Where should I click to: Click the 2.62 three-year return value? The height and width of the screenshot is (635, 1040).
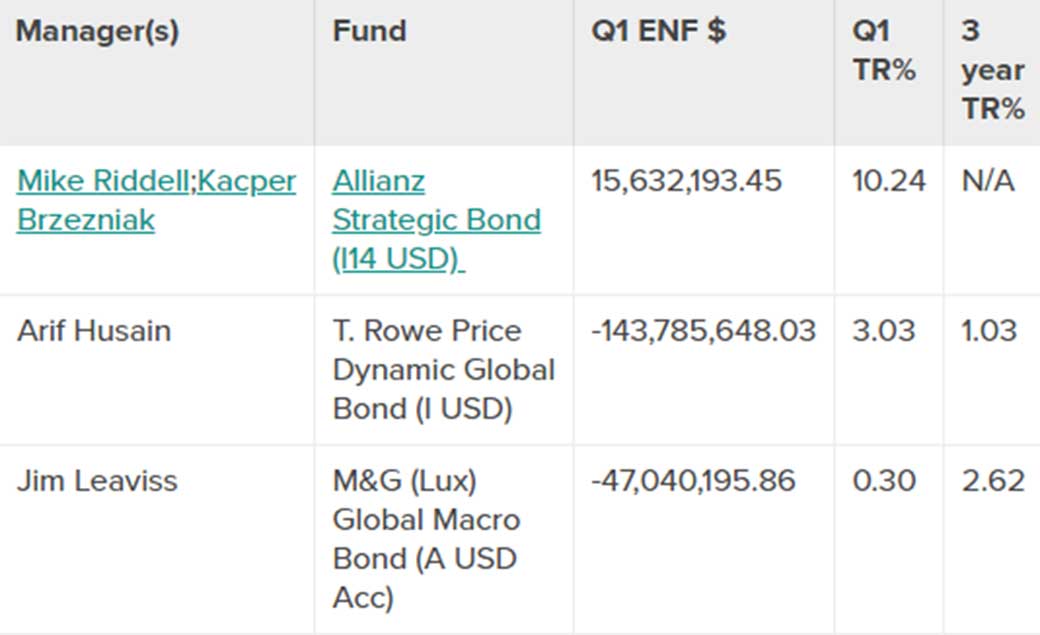[993, 481]
